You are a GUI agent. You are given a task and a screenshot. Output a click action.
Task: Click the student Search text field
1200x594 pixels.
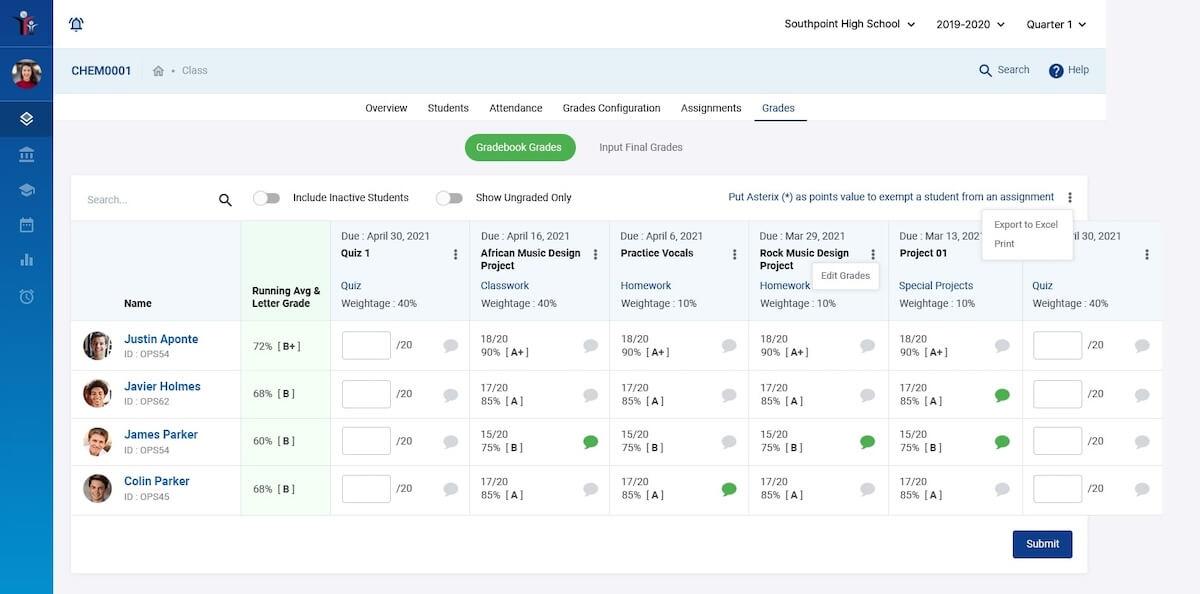[148, 200]
